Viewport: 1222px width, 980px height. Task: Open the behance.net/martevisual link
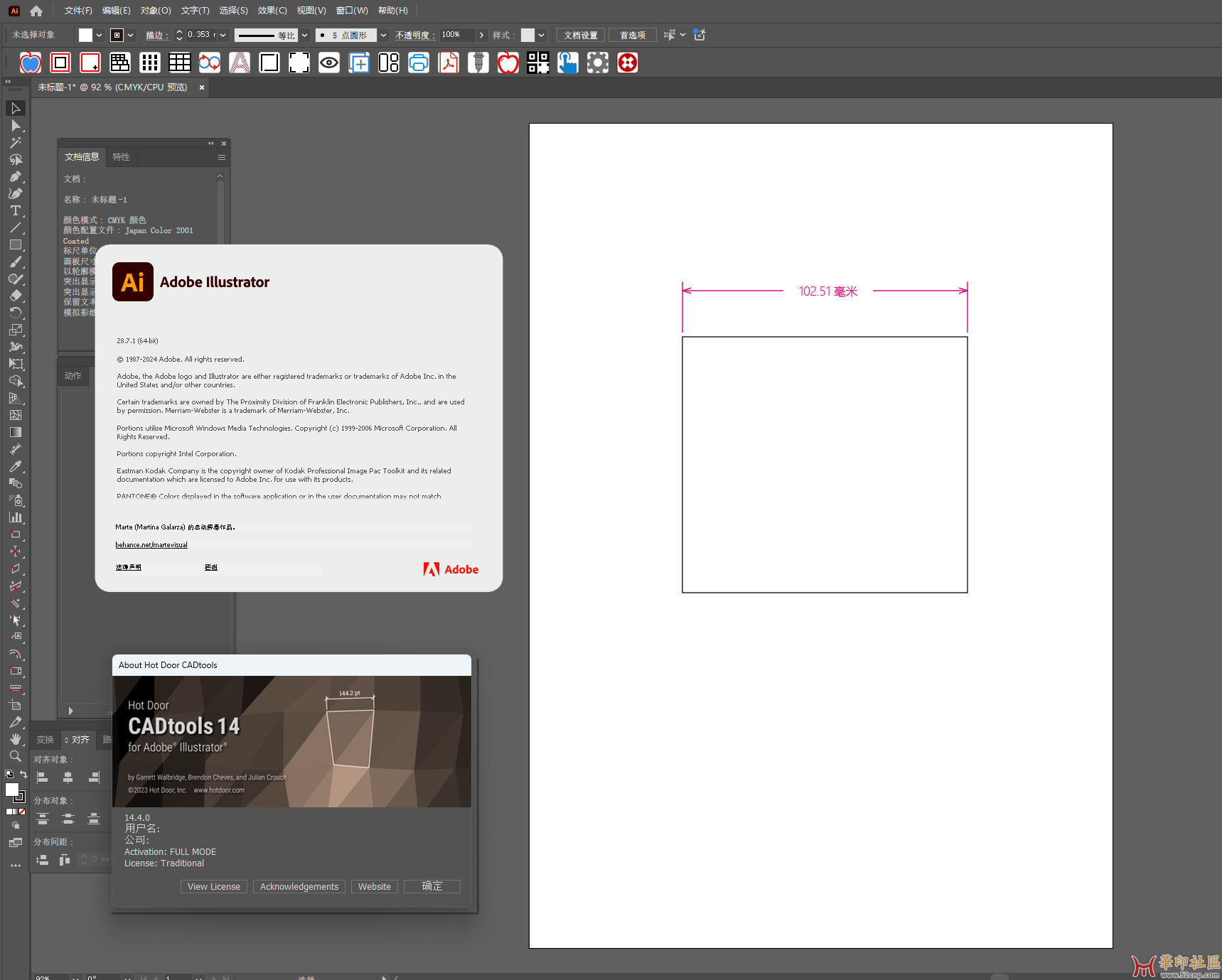tap(151, 545)
